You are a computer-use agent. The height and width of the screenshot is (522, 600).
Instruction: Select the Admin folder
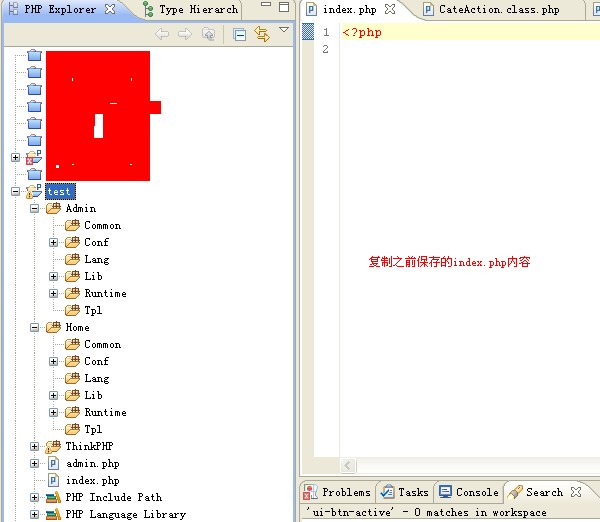click(81, 209)
